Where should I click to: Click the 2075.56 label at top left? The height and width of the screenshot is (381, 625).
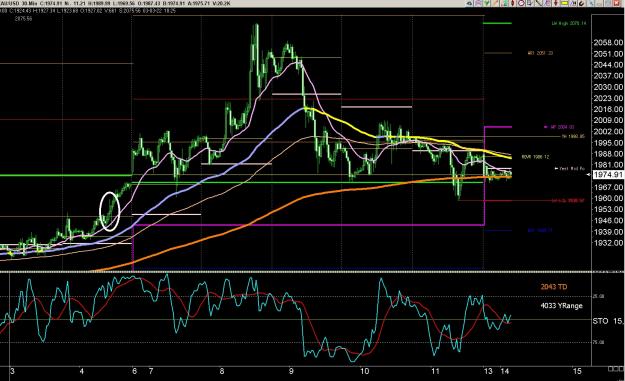click(x=23, y=18)
